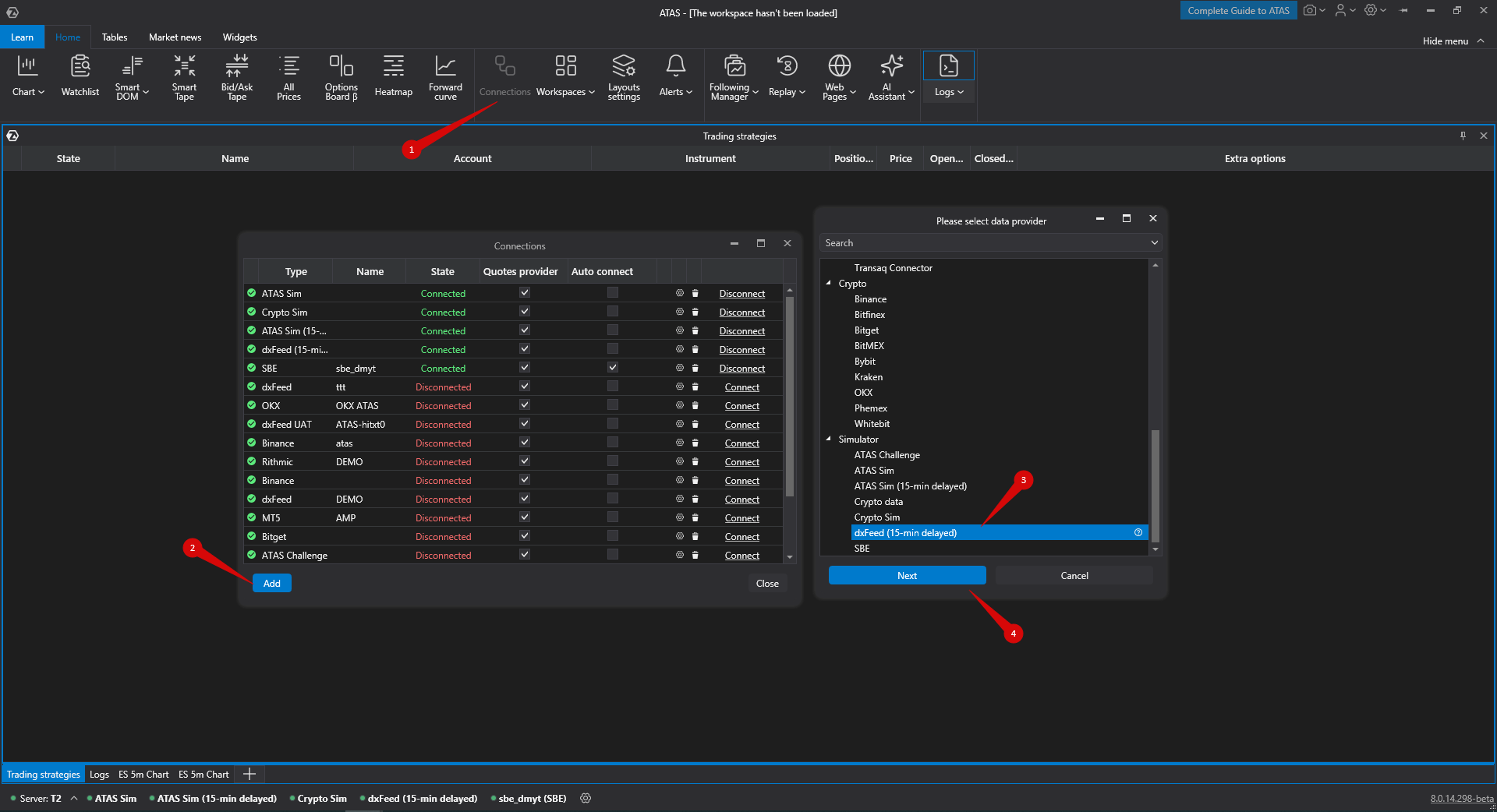Open Web Pages tool
This screenshot has width=1497, height=812.
(x=839, y=76)
